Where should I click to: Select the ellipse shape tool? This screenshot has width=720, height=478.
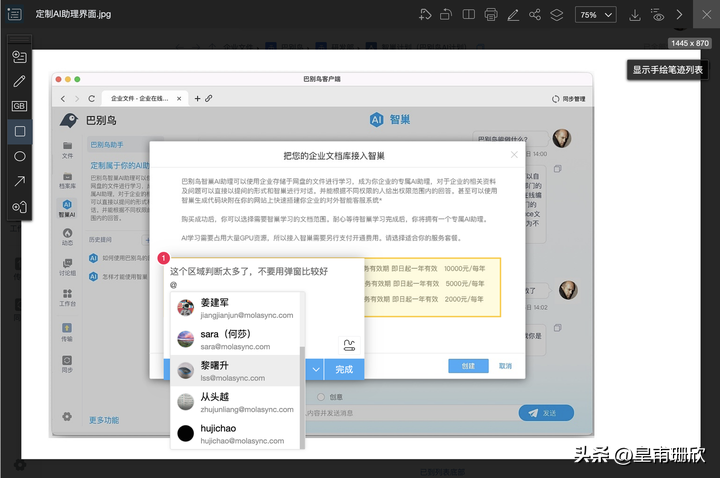[19, 156]
